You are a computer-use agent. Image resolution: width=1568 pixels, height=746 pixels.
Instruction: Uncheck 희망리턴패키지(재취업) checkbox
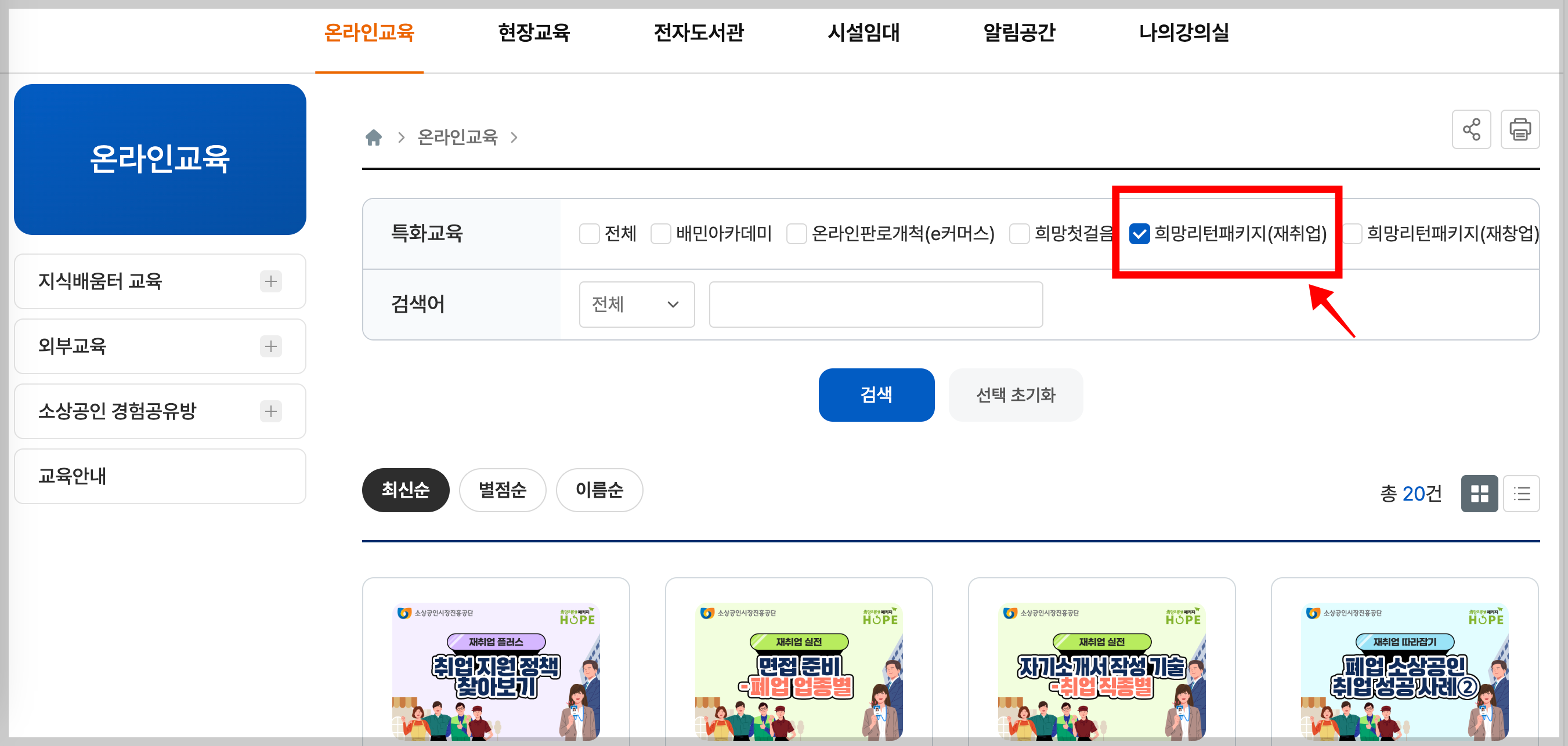(1139, 234)
